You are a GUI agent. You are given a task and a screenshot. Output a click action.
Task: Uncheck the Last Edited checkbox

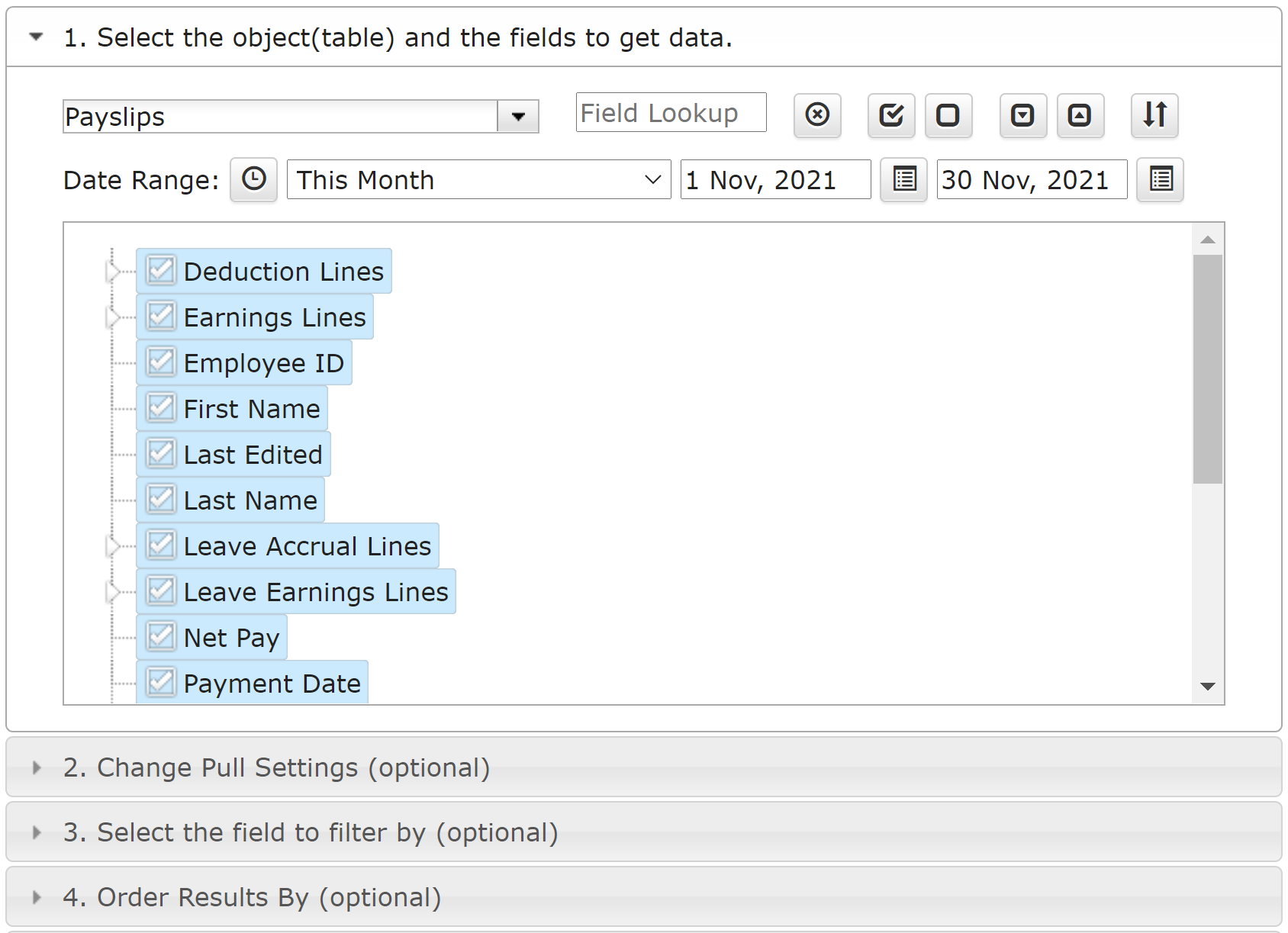[x=161, y=454]
